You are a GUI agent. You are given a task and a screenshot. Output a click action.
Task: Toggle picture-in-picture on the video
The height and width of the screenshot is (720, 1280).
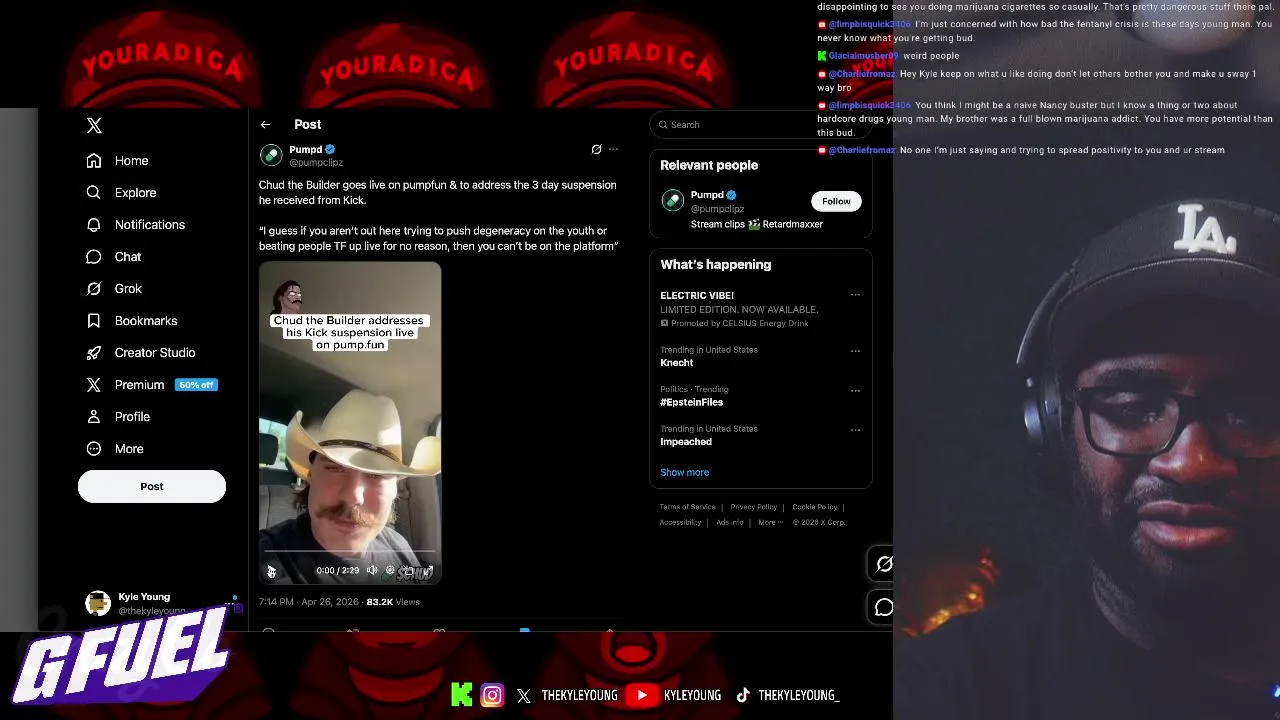[x=409, y=570]
